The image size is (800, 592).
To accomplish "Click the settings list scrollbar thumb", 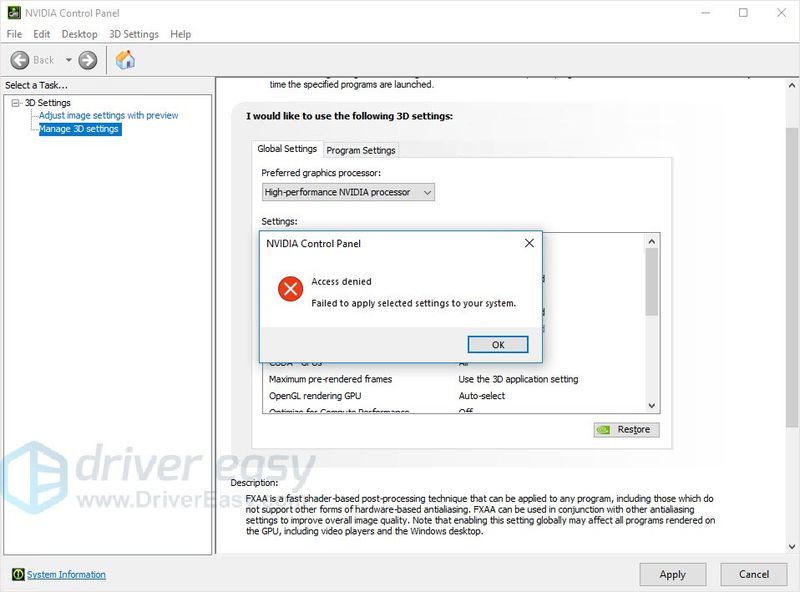I will (x=652, y=282).
